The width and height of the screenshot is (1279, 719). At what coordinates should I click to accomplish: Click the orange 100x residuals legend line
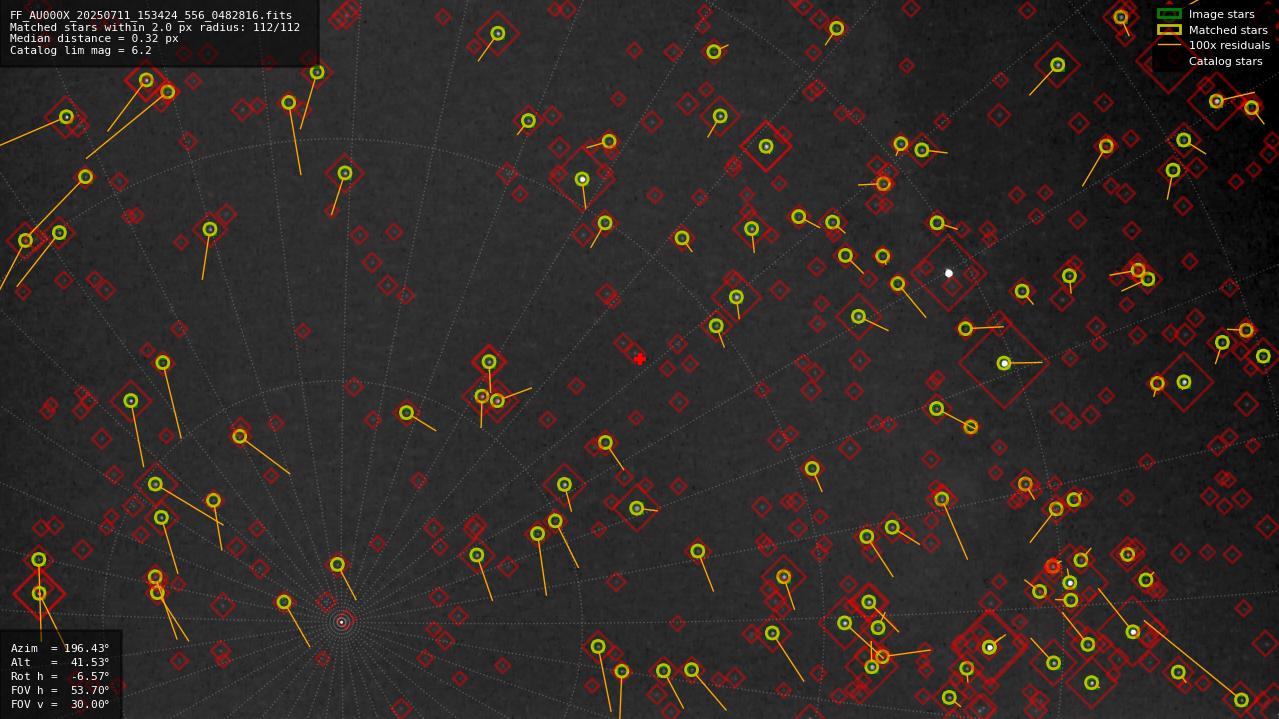click(1169, 45)
